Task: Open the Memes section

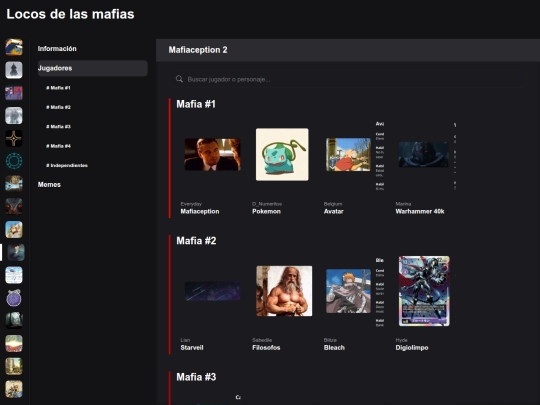Action: (x=49, y=185)
